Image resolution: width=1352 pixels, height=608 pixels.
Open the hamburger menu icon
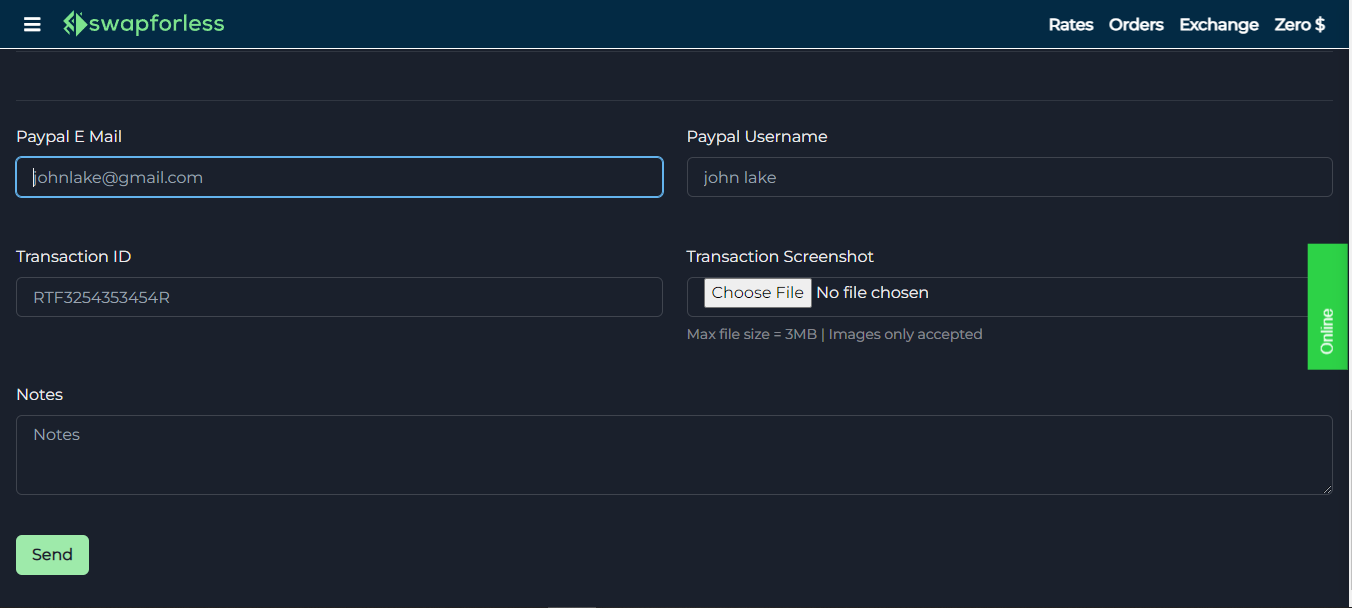(32, 24)
